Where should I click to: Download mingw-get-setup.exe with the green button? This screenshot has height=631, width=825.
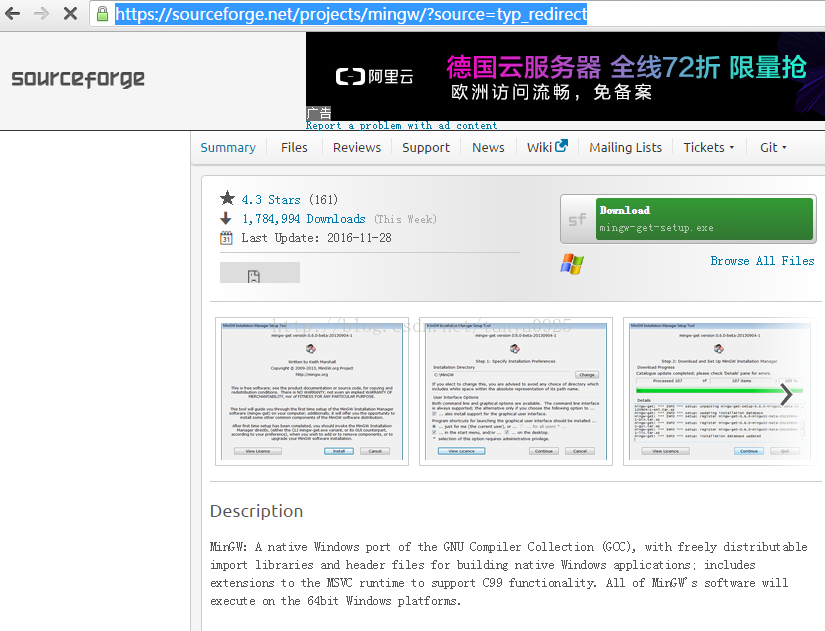tap(705, 219)
